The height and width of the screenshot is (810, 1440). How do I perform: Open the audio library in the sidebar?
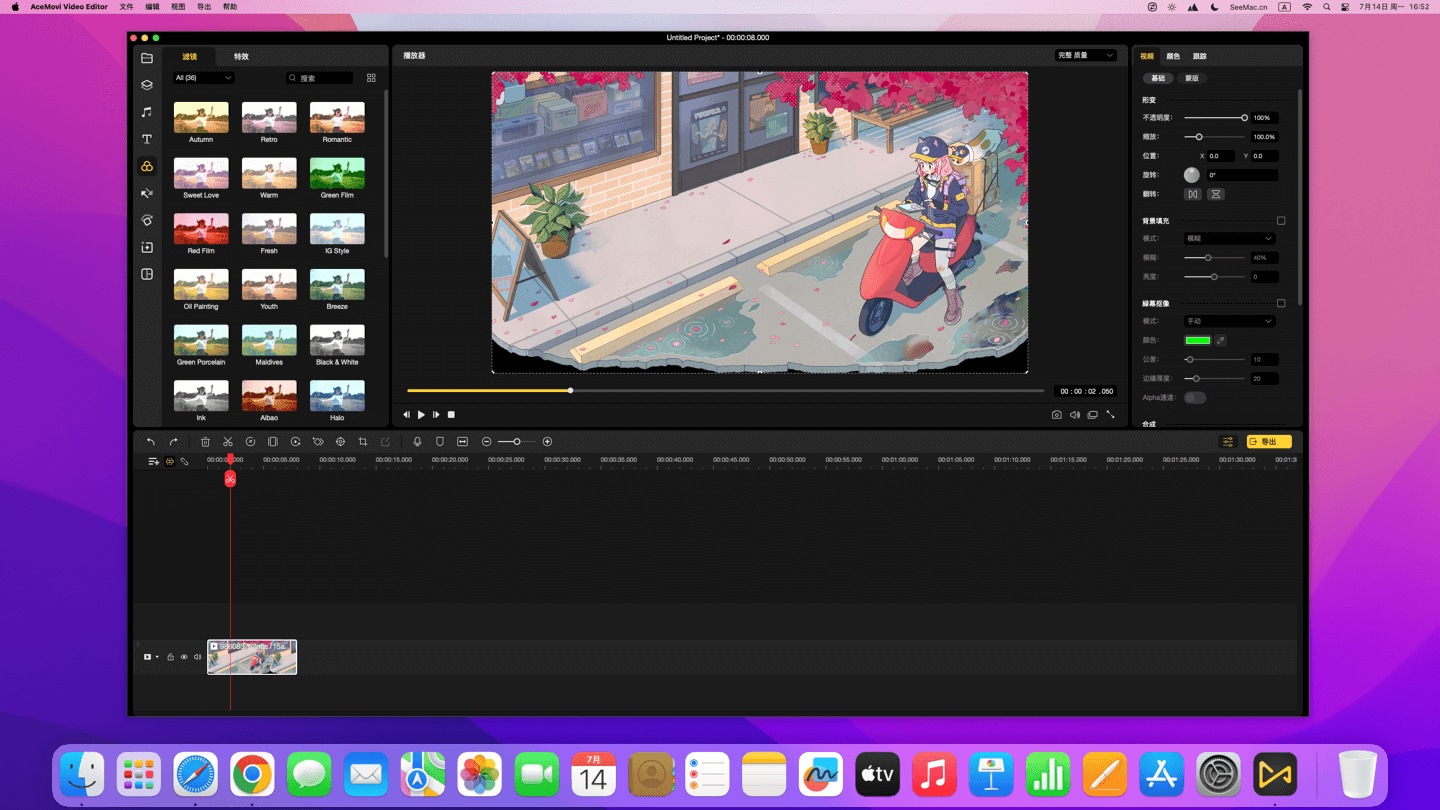coord(147,112)
